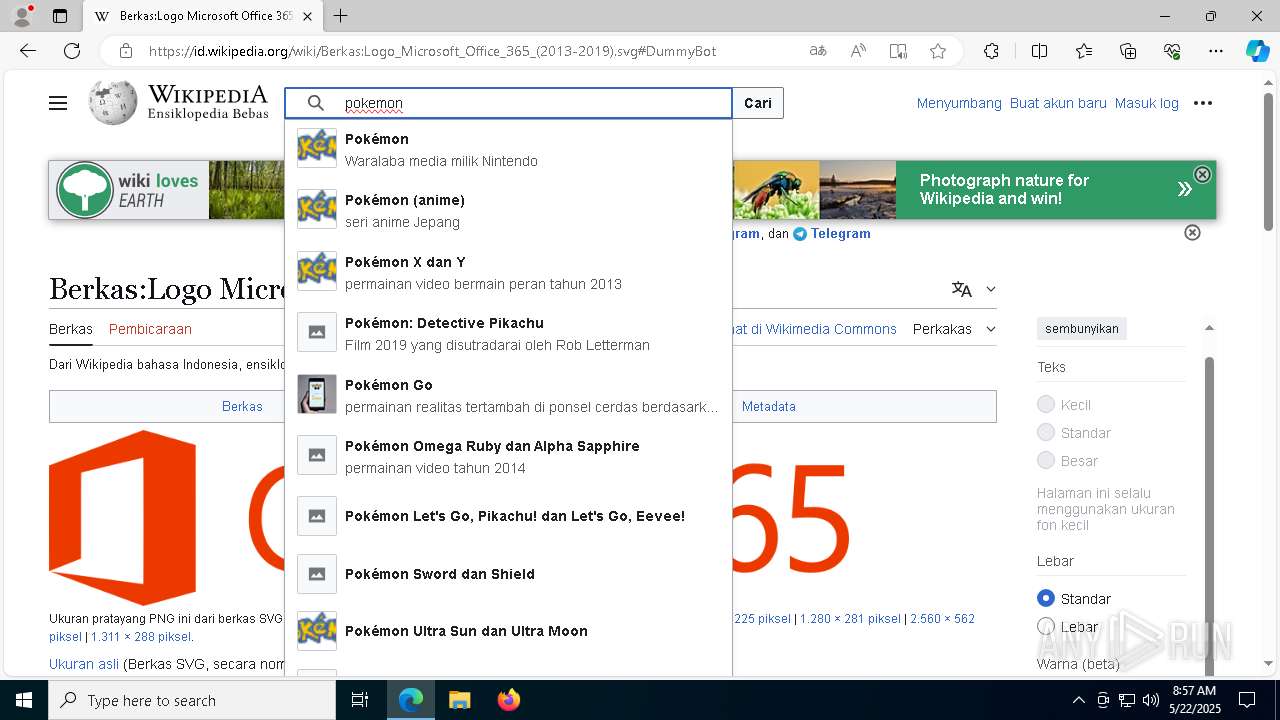This screenshot has width=1280, height=720.
Task: Choose Pokémon Ultra Sun dan Ultra Moon
Action: click(509, 631)
